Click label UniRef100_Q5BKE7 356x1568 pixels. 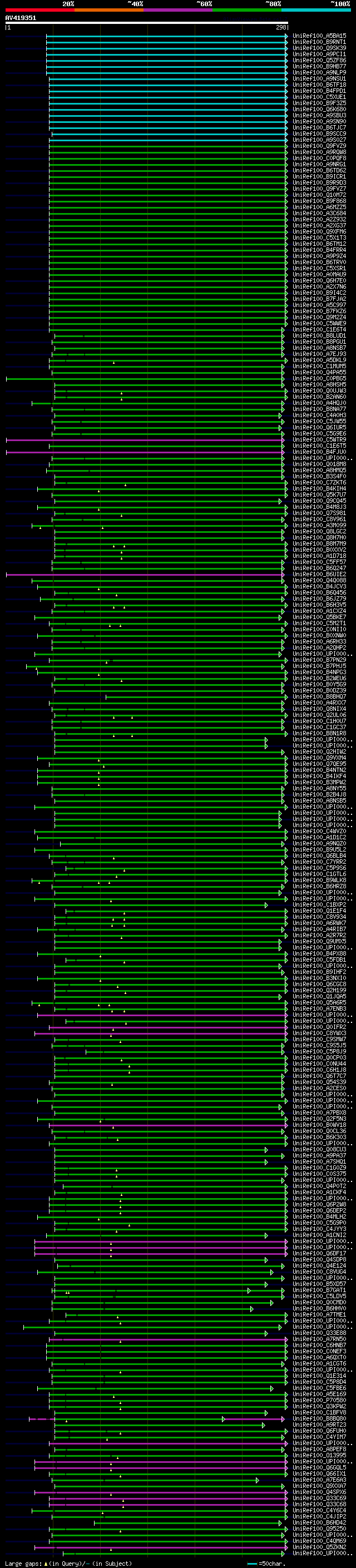(x=319, y=617)
